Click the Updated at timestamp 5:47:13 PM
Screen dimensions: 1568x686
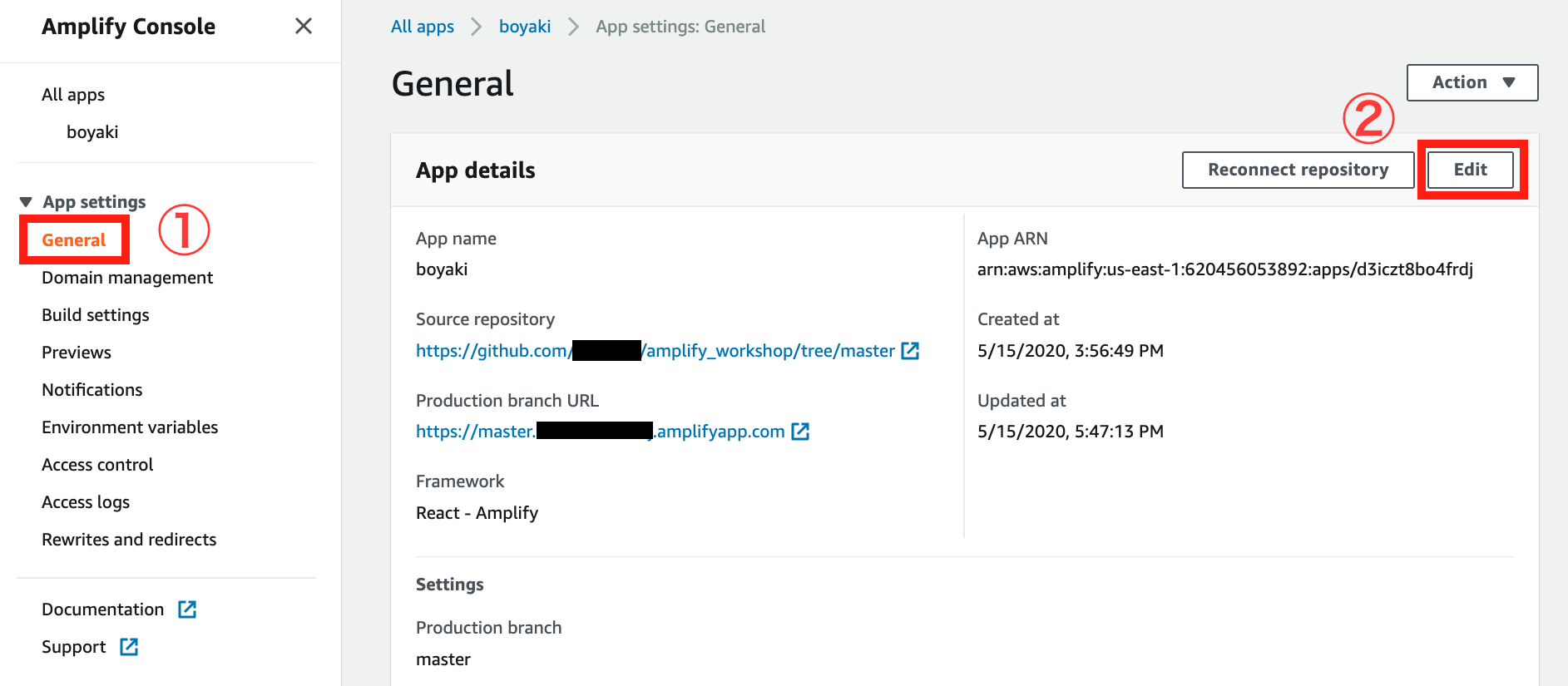1071,432
